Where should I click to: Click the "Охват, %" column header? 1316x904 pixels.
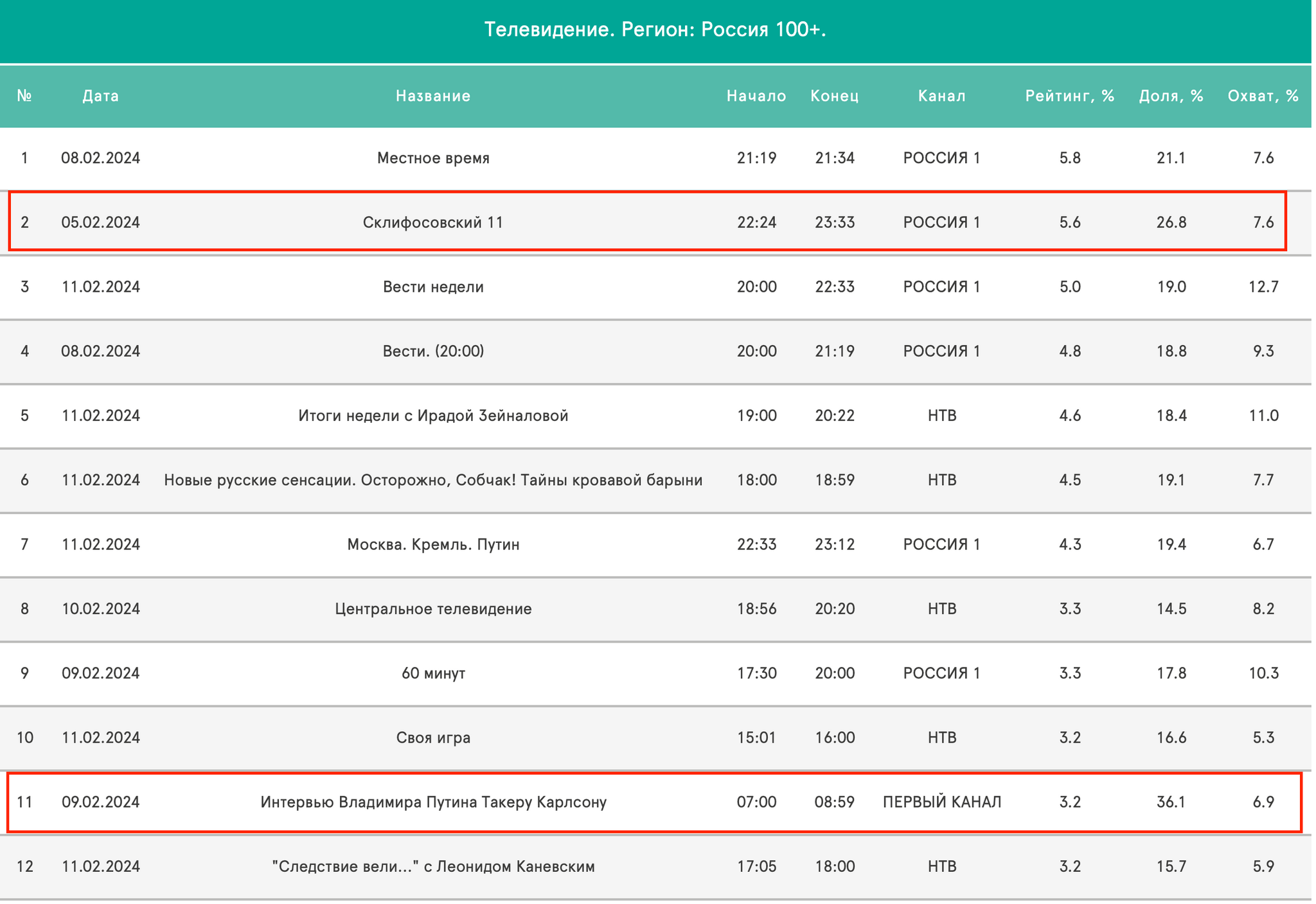1263,96
